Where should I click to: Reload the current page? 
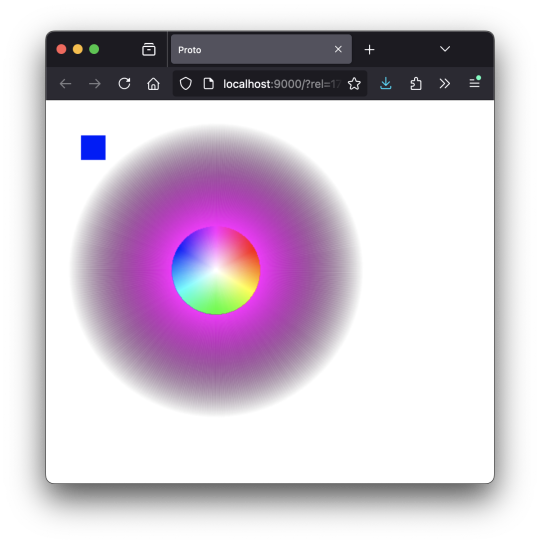(x=124, y=84)
